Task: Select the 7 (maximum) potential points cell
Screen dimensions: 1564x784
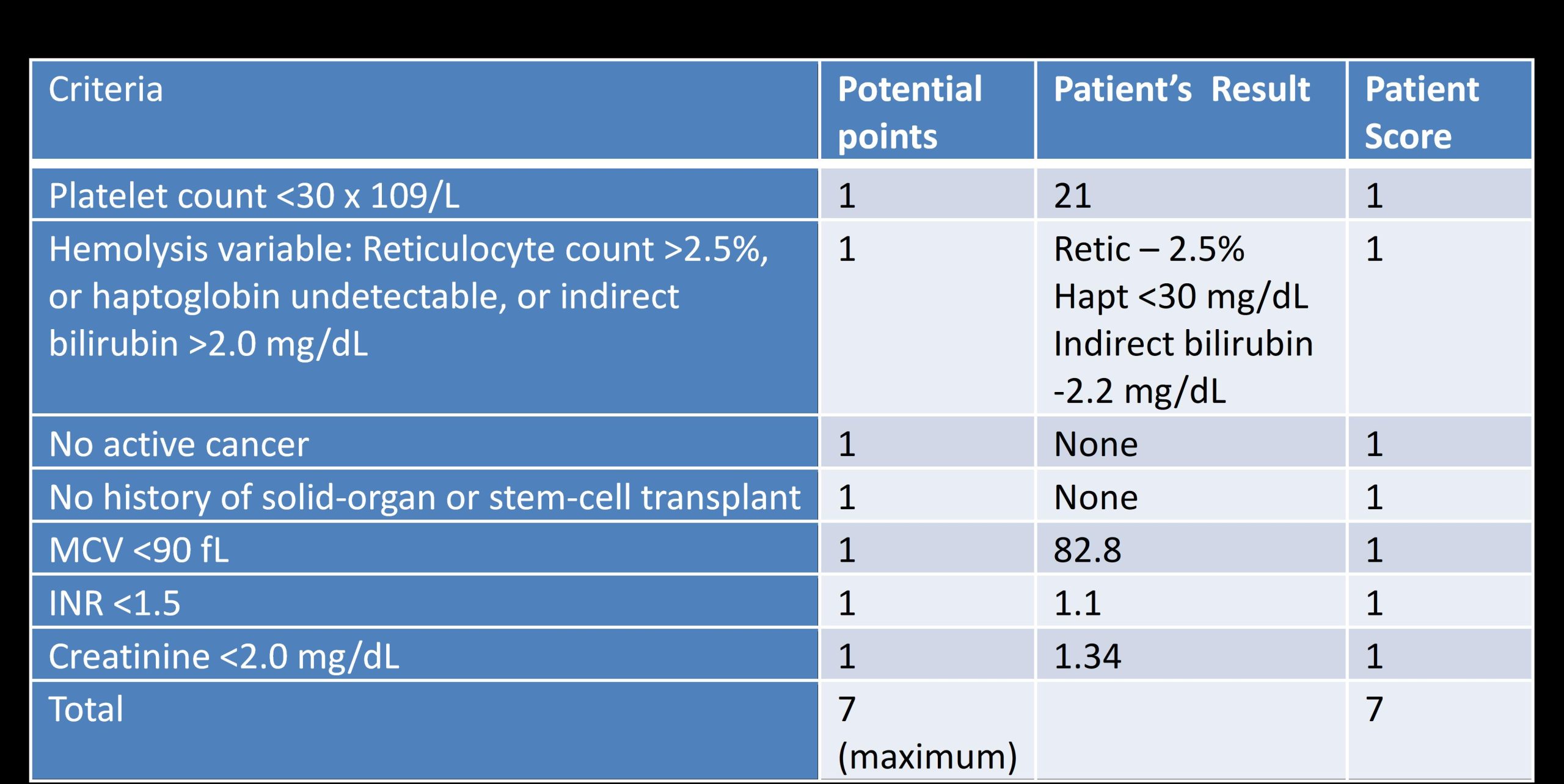Action: 926,732
